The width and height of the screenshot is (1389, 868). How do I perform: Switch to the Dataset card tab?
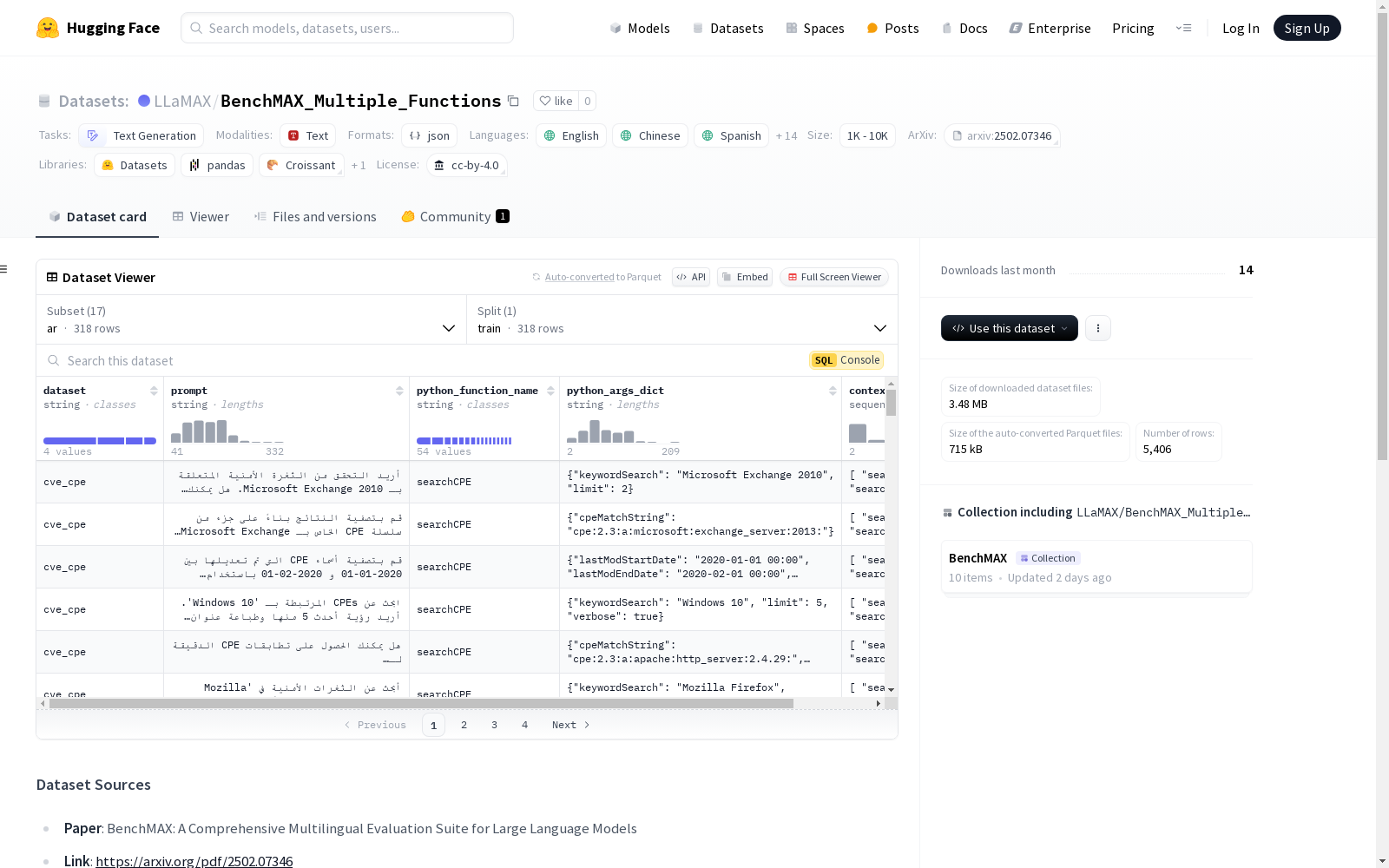(97, 217)
